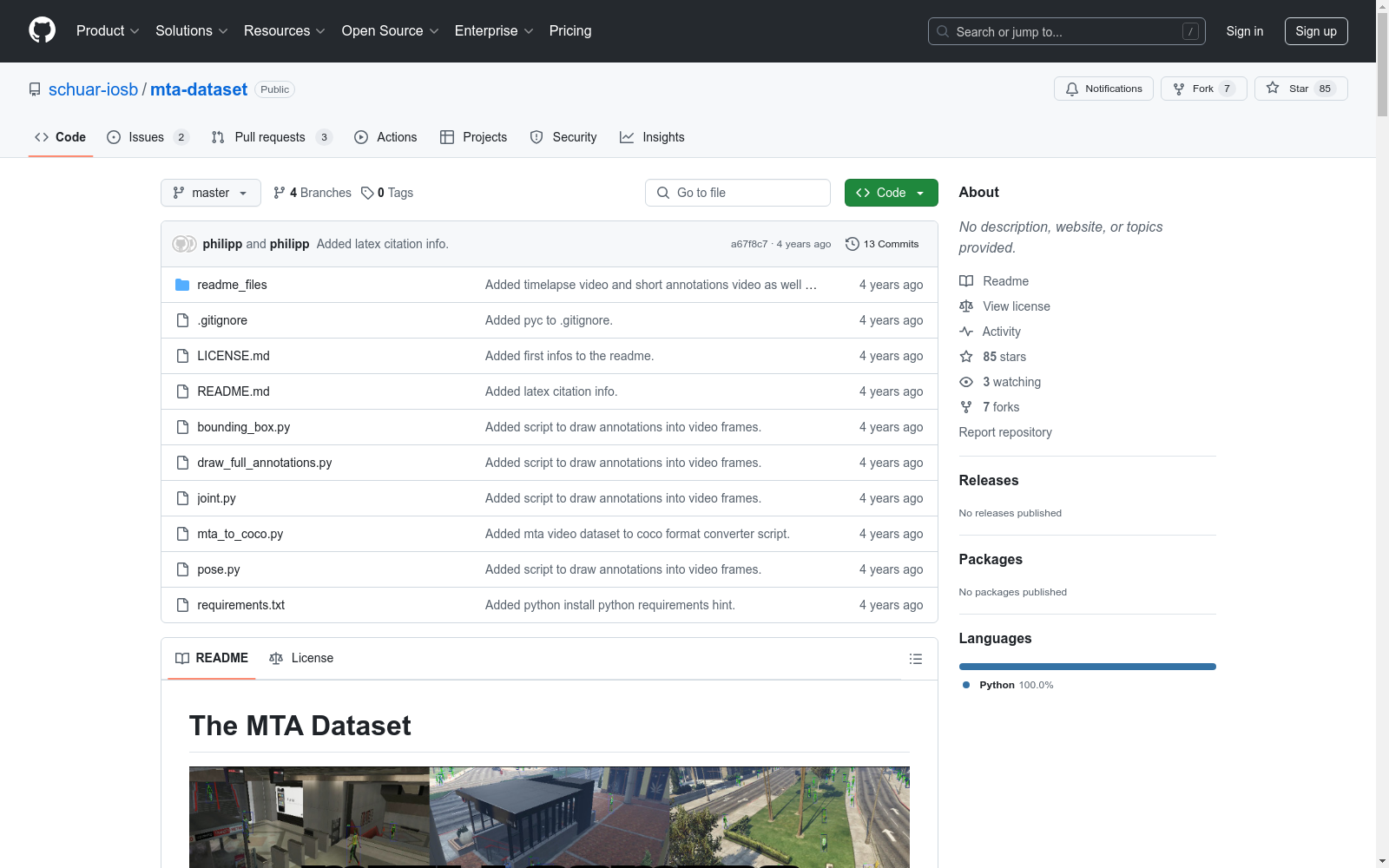1389x868 pixels.
Task: Click the star icon beside 85 stars
Action: click(966, 357)
